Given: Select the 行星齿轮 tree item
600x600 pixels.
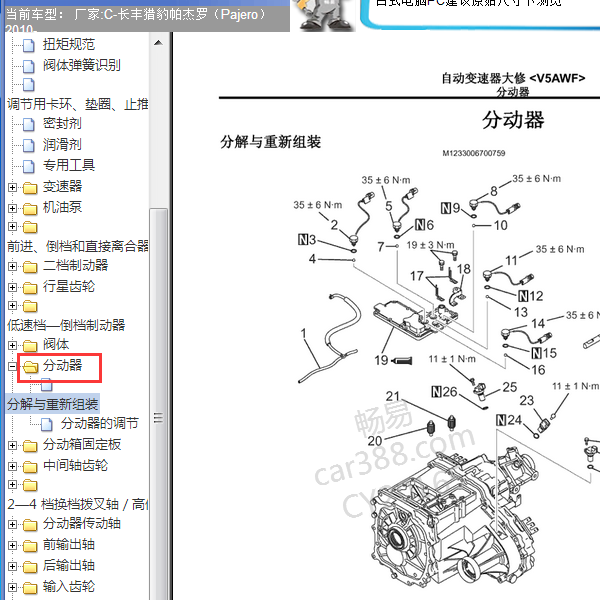Looking at the screenshot, I should [x=68, y=286].
